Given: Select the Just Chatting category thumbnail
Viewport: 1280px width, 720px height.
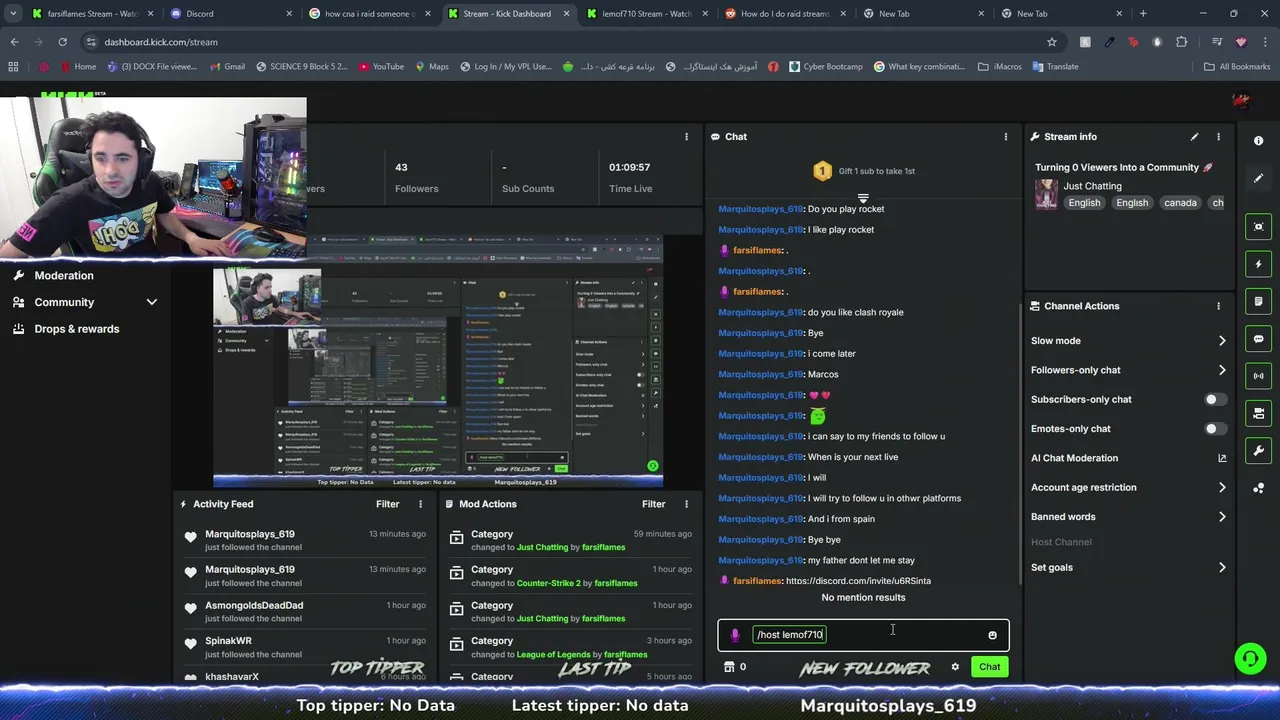Looking at the screenshot, I should point(1046,194).
